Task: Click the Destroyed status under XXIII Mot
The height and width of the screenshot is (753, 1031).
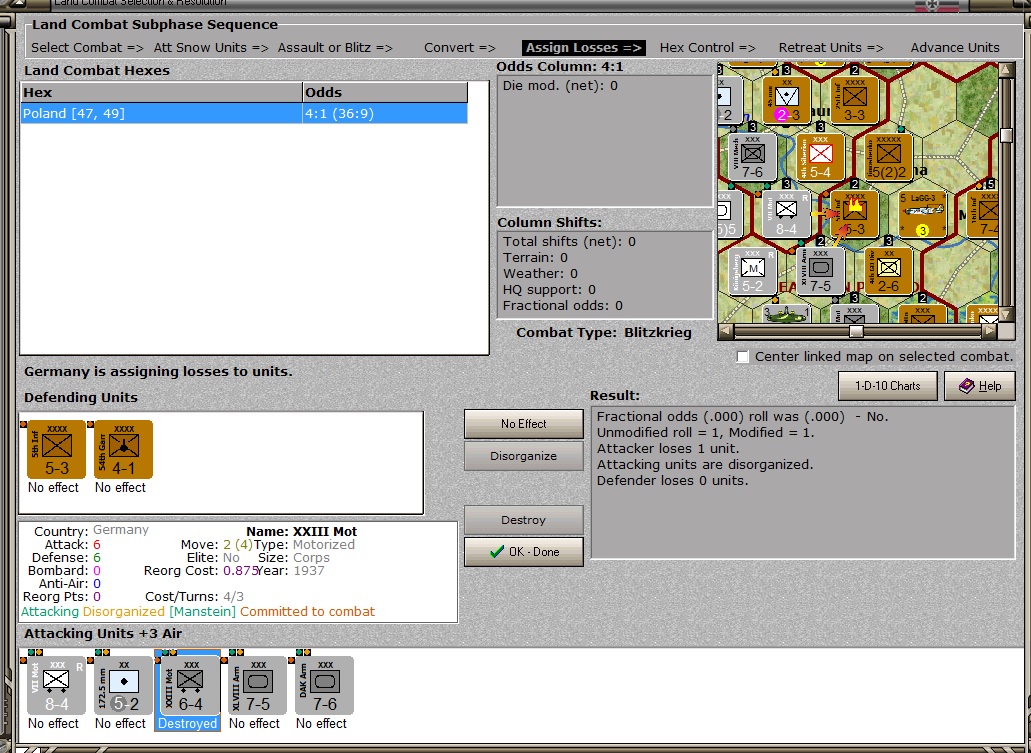Action: tap(187, 723)
